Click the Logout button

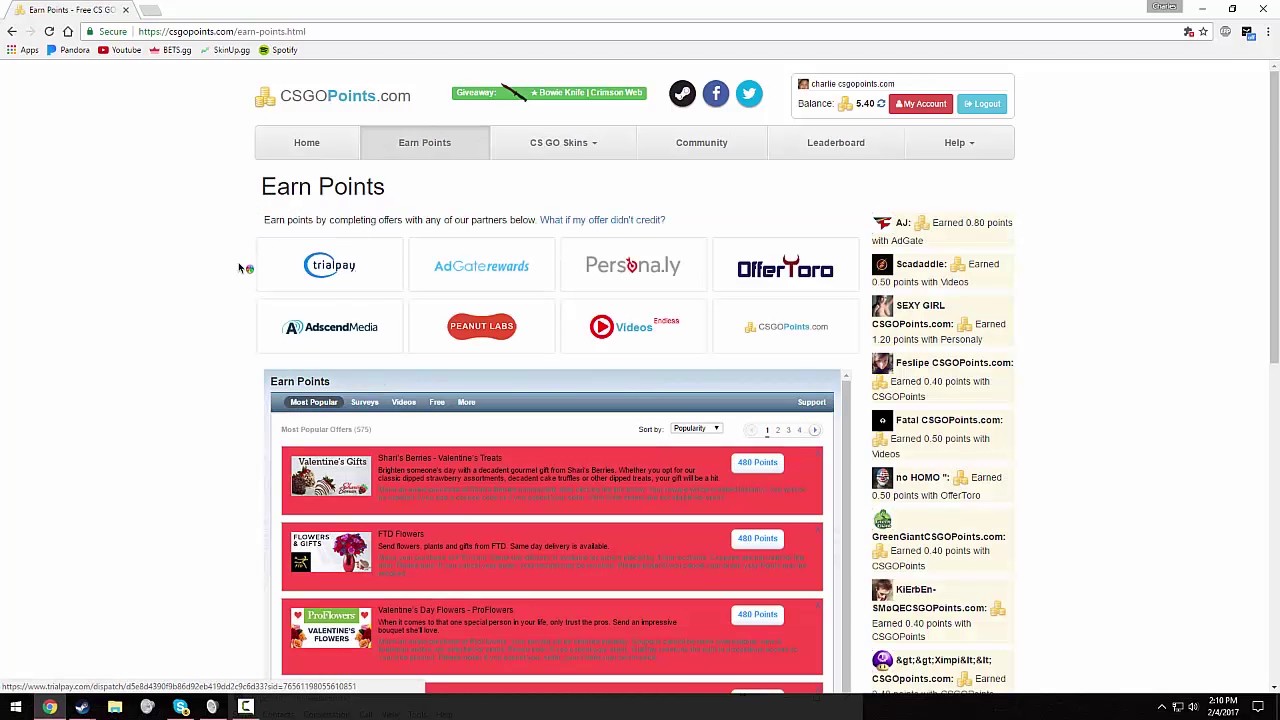(x=982, y=104)
